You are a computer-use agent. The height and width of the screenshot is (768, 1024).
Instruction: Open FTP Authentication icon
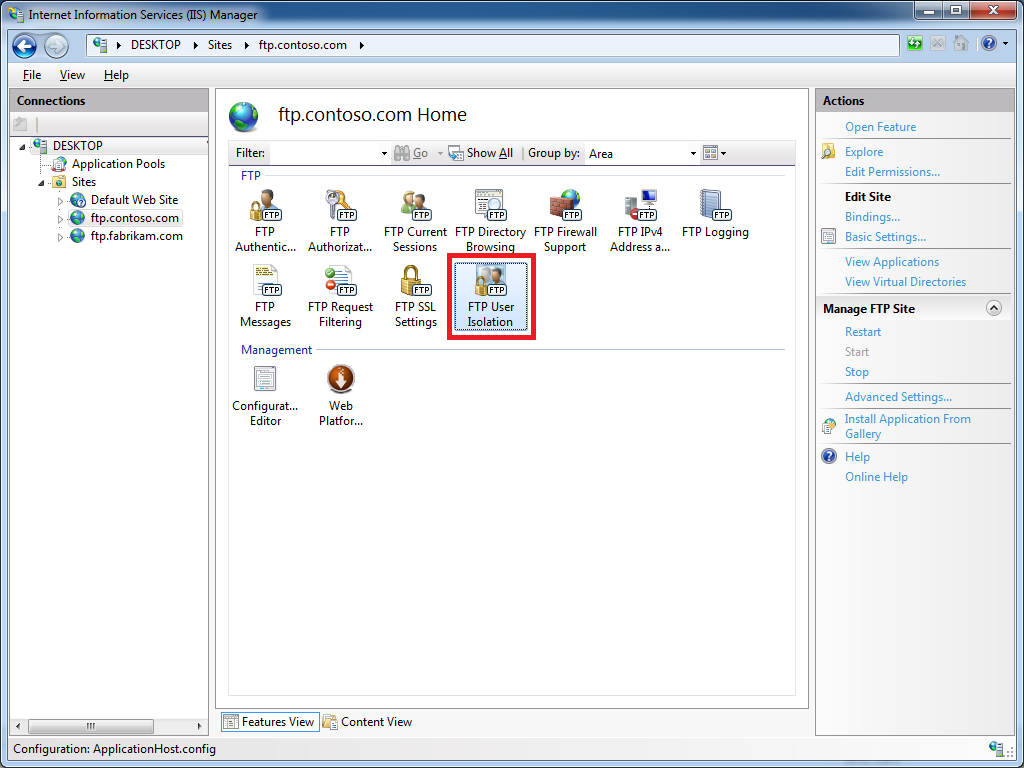pyautogui.click(x=265, y=221)
